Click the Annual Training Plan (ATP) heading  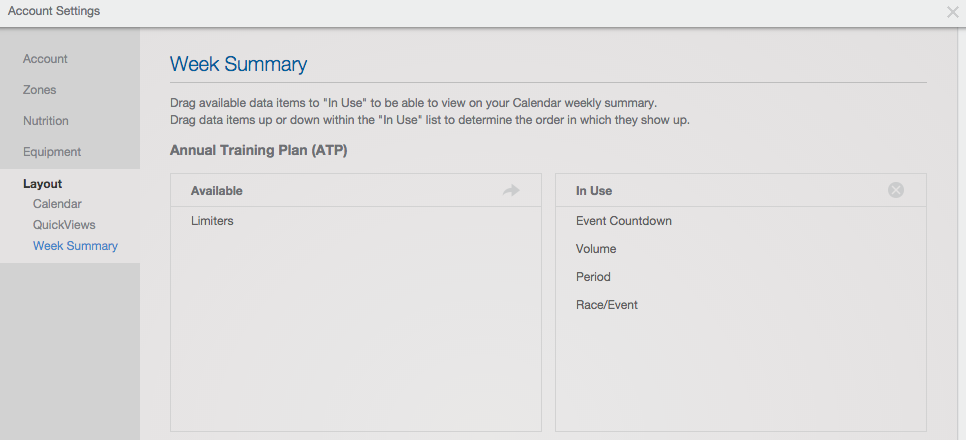click(259, 151)
